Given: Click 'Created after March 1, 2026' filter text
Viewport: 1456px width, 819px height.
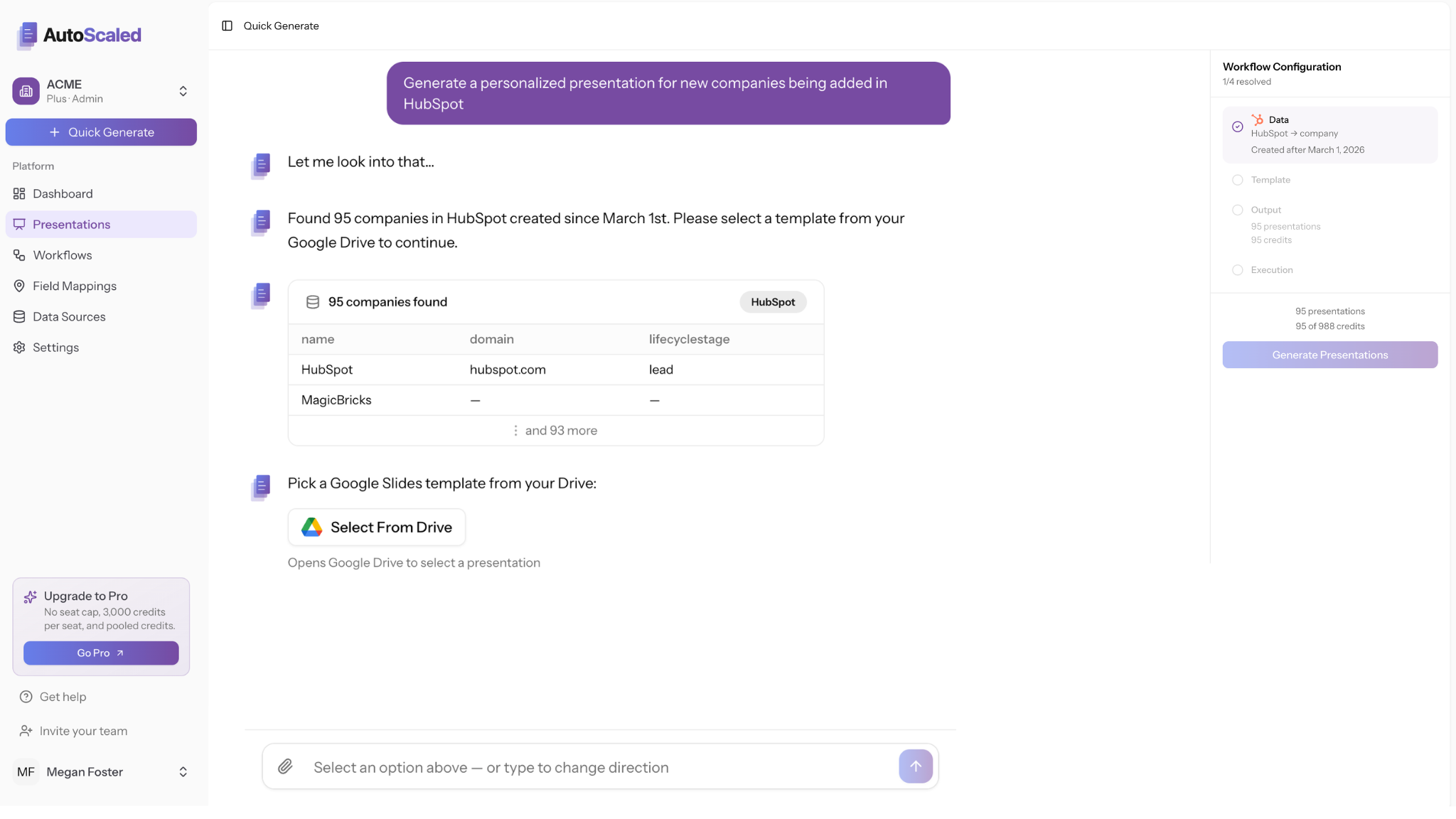Looking at the screenshot, I should tap(1307, 150).
